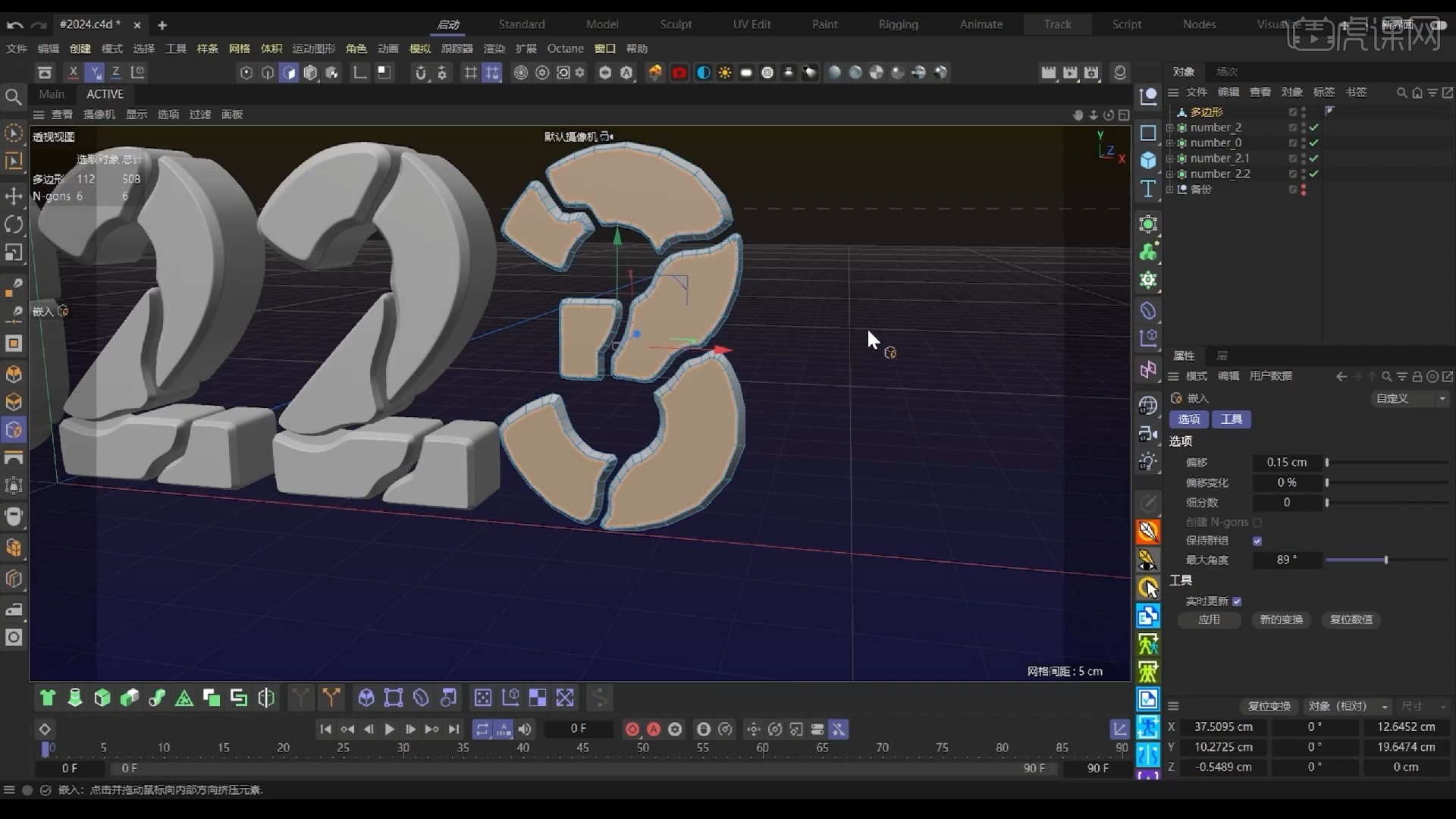Go back in Attribute Manager history
The height and width of the screenshot is (819, 1456).
[x=1341, y=376]
